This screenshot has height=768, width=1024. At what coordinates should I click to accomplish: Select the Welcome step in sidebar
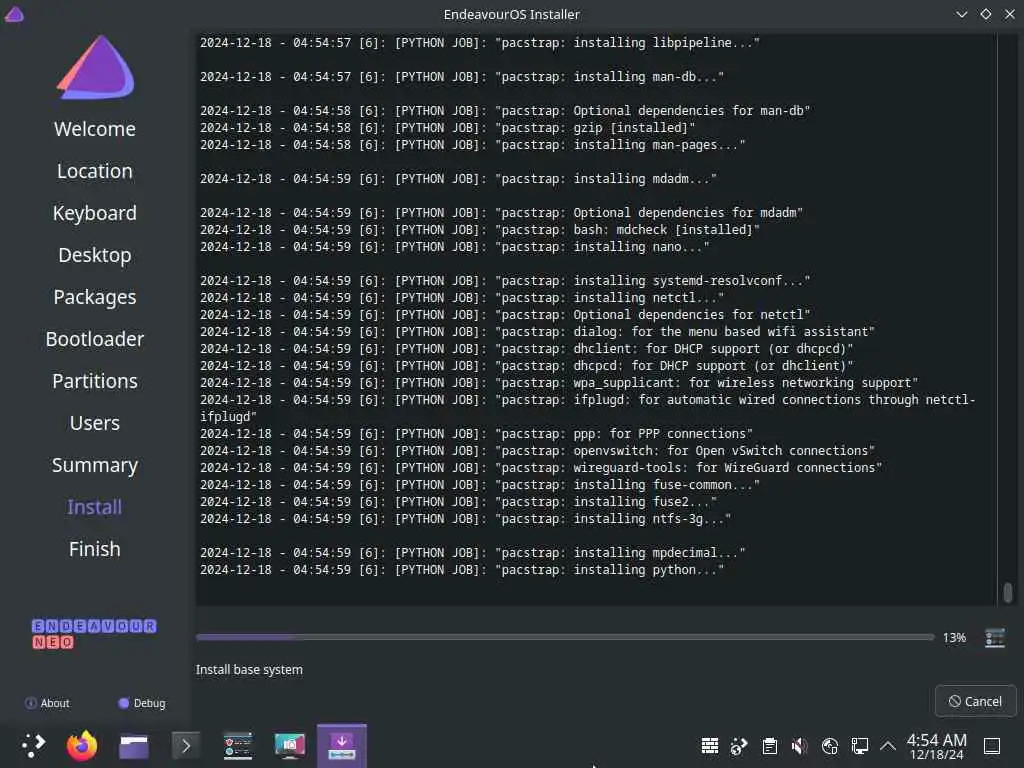point(95,129)
